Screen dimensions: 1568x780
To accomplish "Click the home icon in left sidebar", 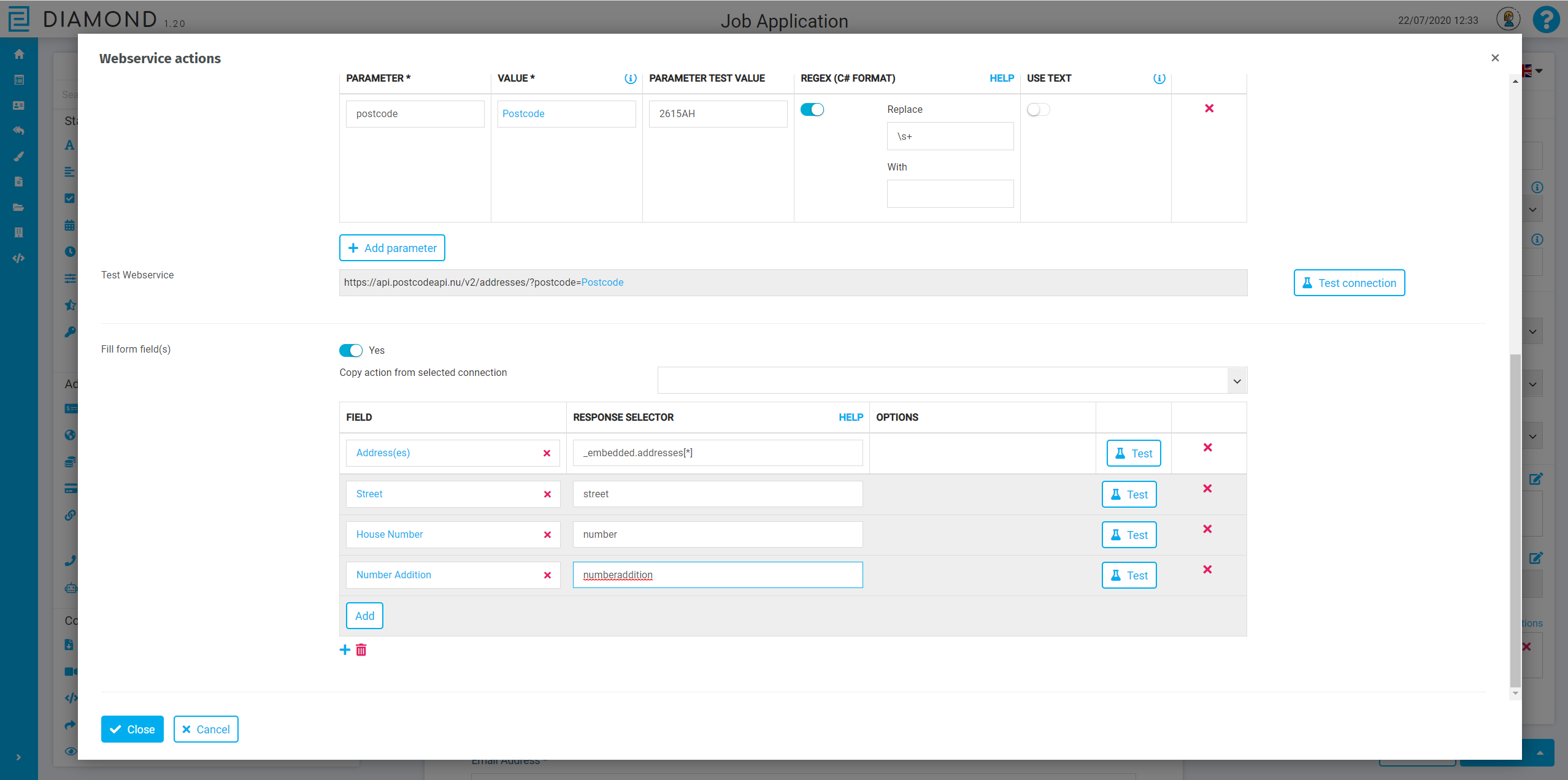I will (19, 54).
